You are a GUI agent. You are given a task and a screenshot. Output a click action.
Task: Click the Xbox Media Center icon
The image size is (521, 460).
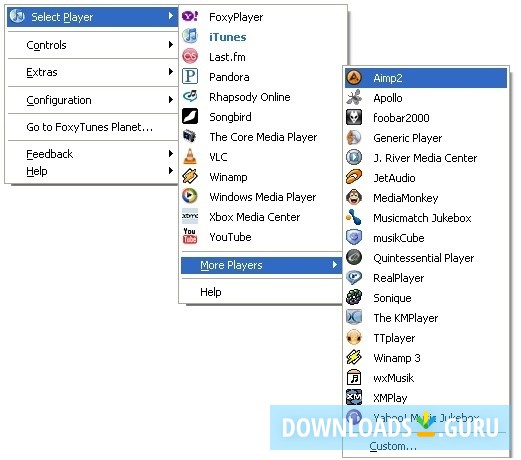click(x=190, y=216)
